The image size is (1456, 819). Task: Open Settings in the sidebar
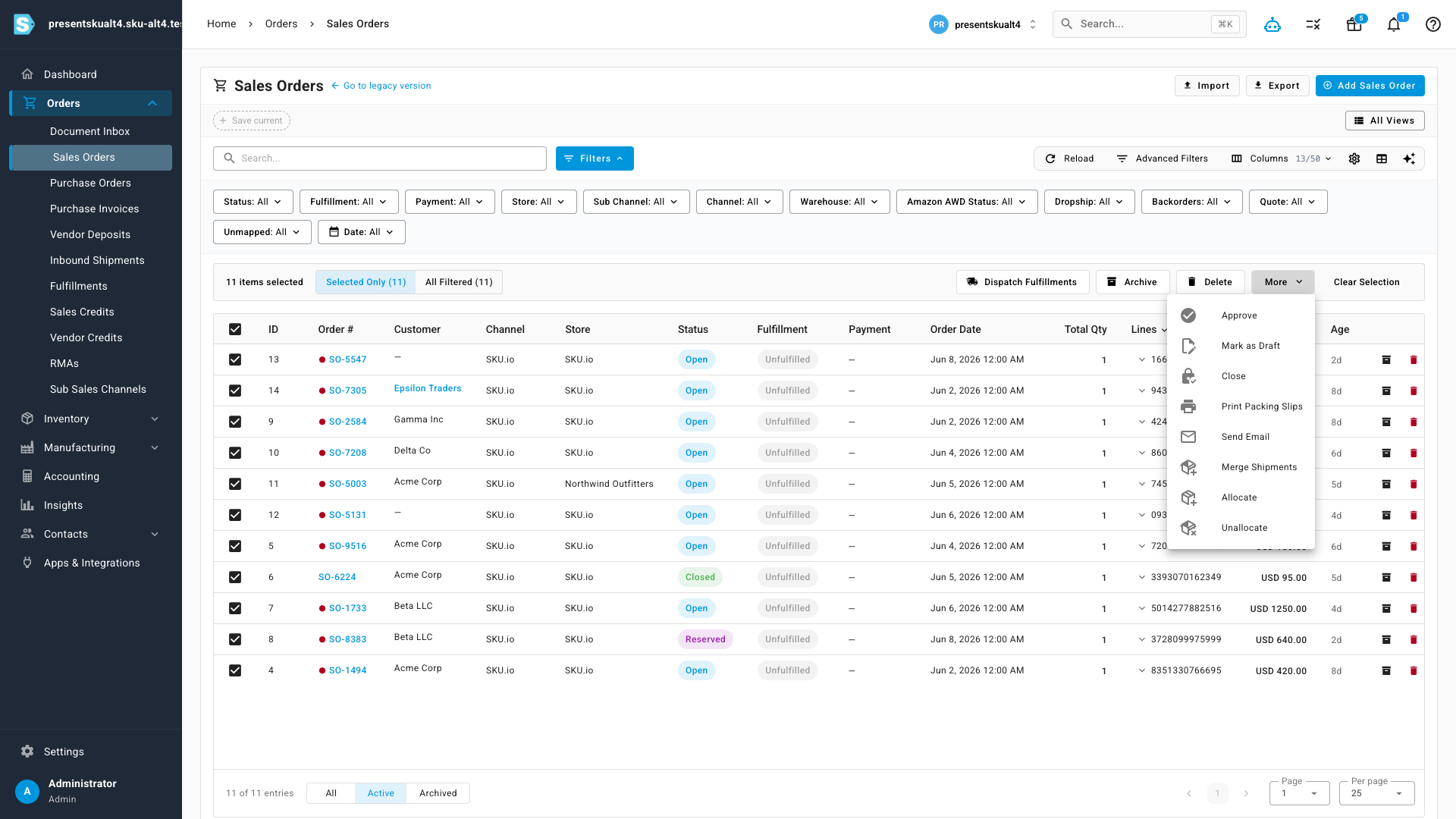(90, 752)
